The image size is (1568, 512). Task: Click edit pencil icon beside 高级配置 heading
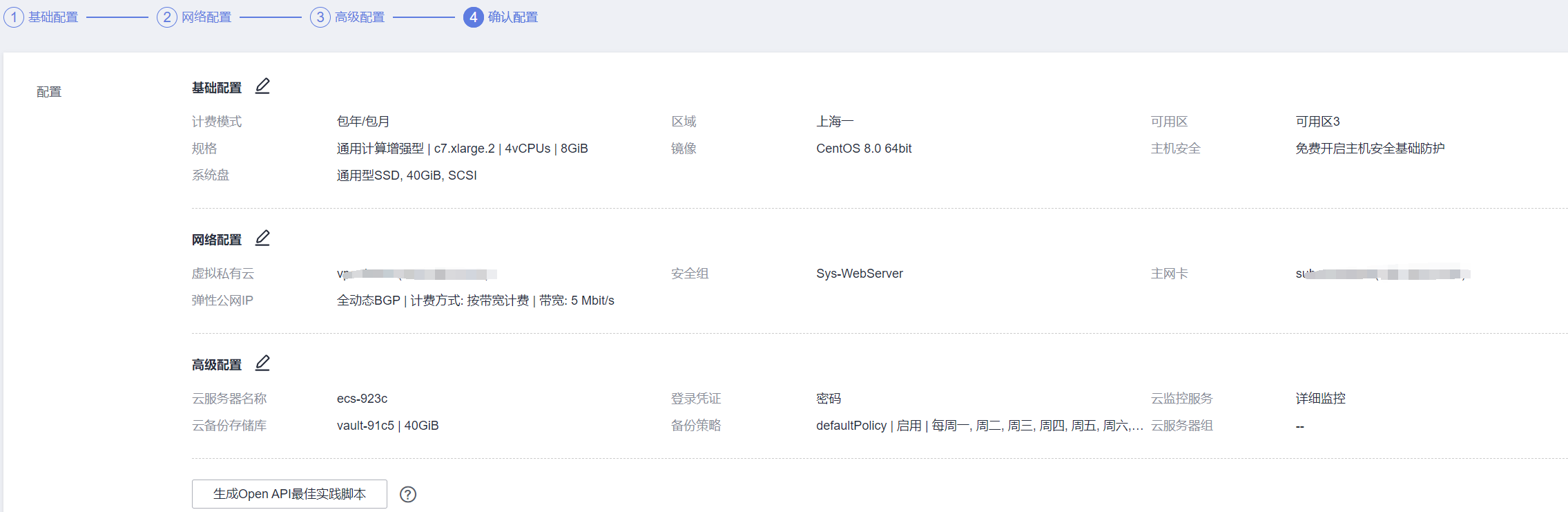(262, 363)
